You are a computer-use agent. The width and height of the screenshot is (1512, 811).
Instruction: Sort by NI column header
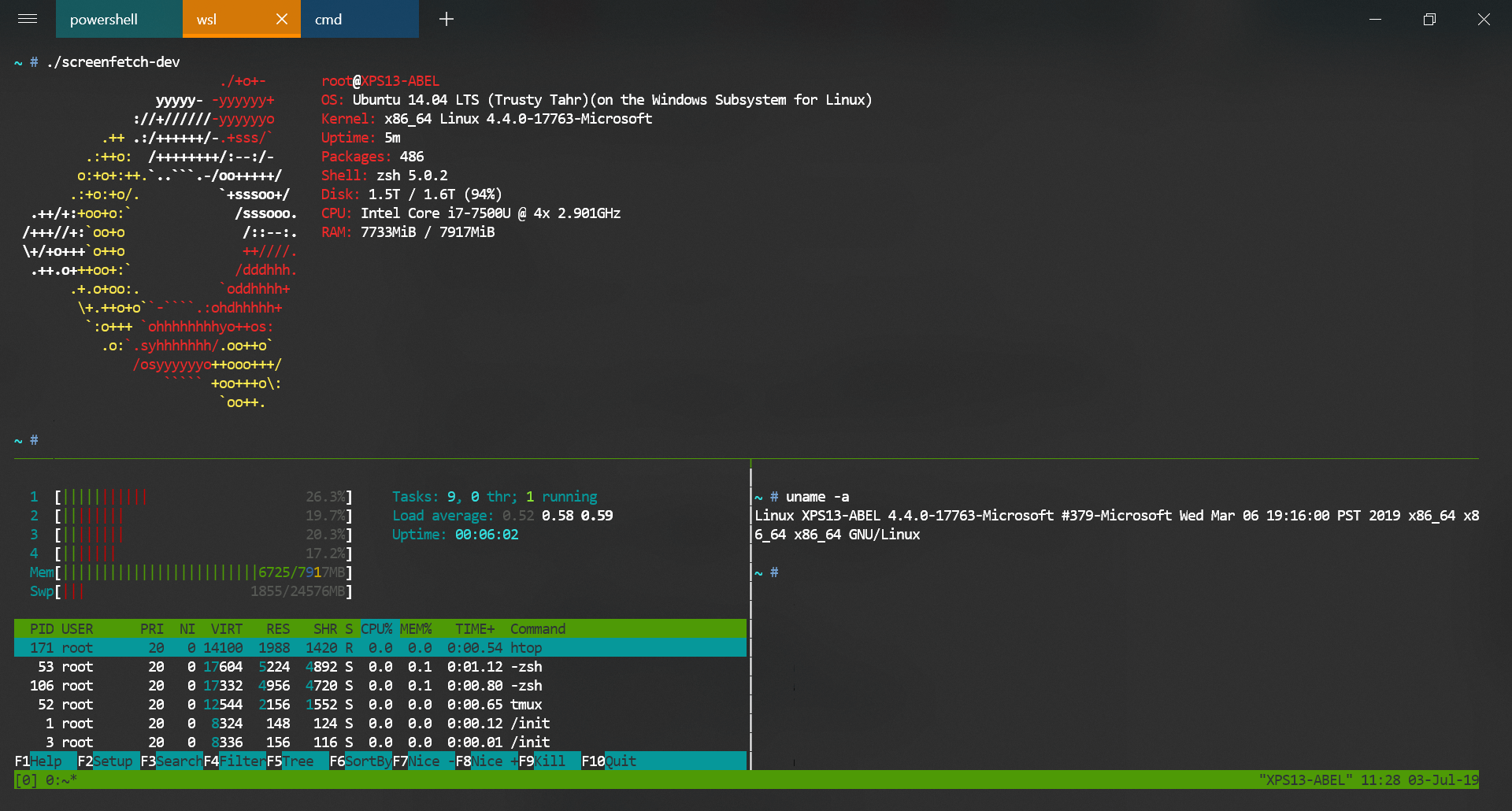[x=187, y=629]
